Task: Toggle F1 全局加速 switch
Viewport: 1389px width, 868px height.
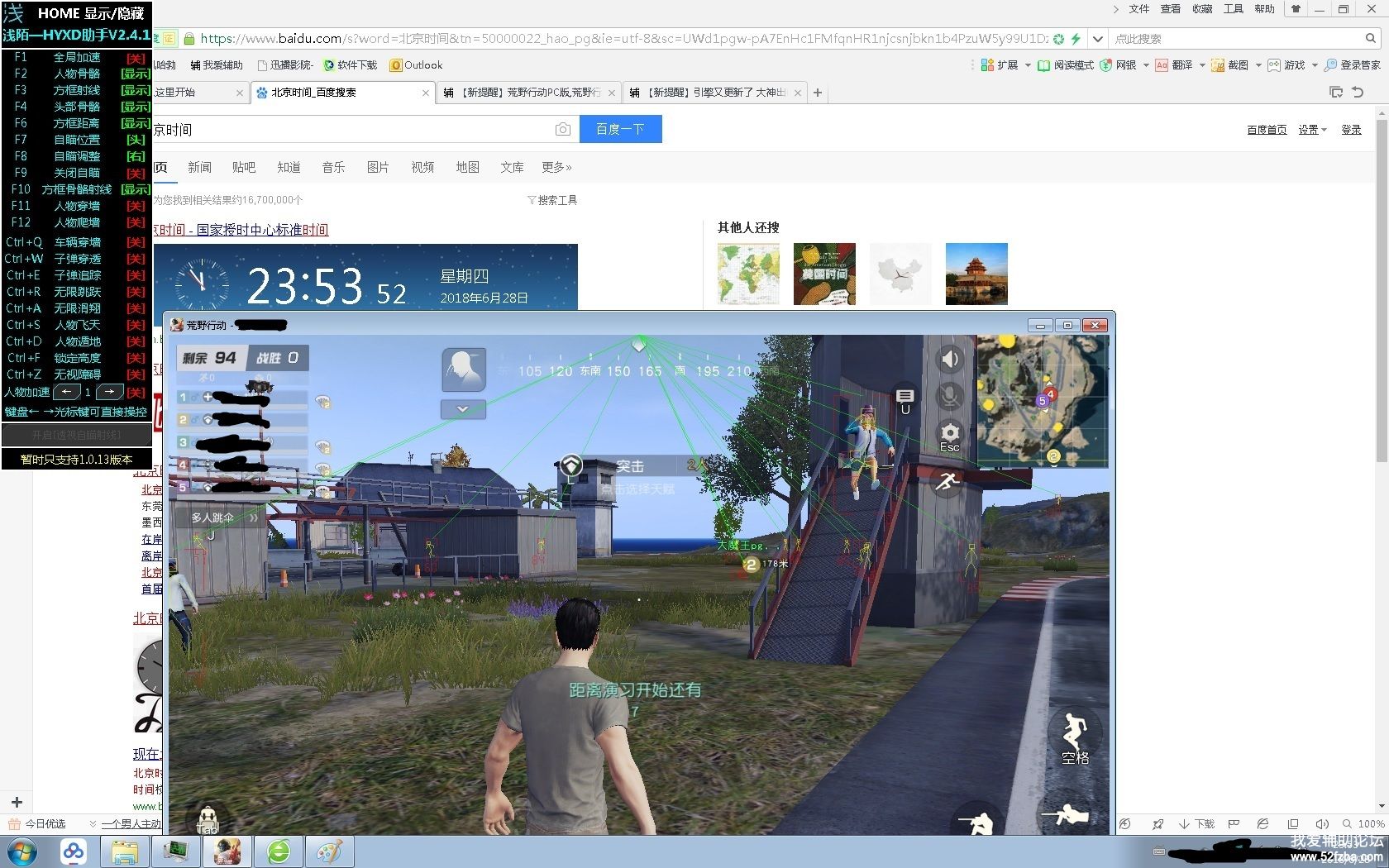Action: [136, 58]
